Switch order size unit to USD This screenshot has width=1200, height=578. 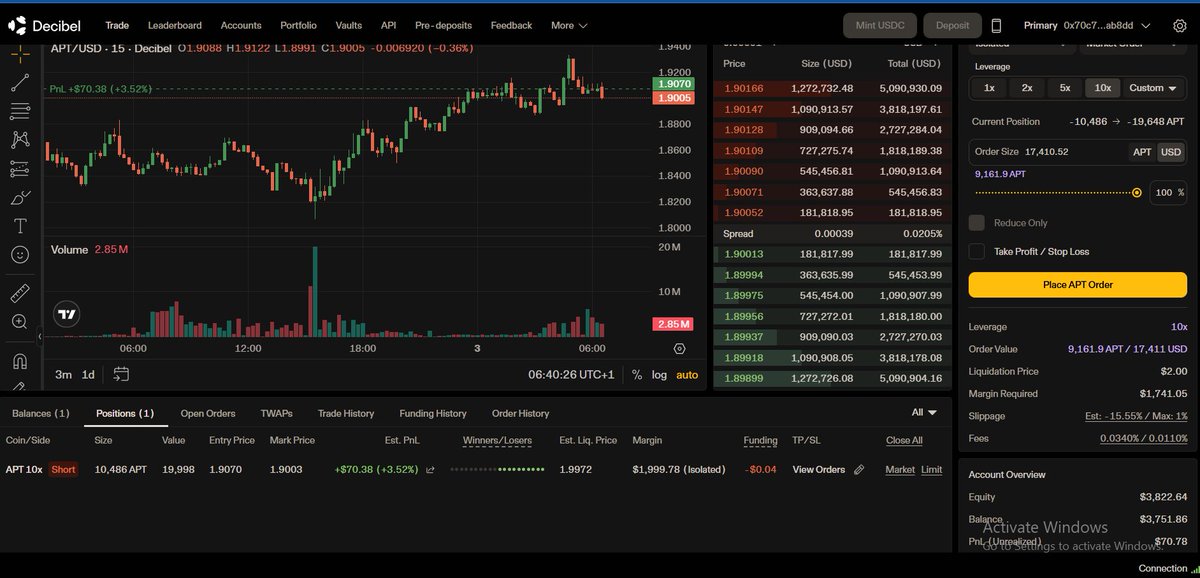tap(1171, 152)
